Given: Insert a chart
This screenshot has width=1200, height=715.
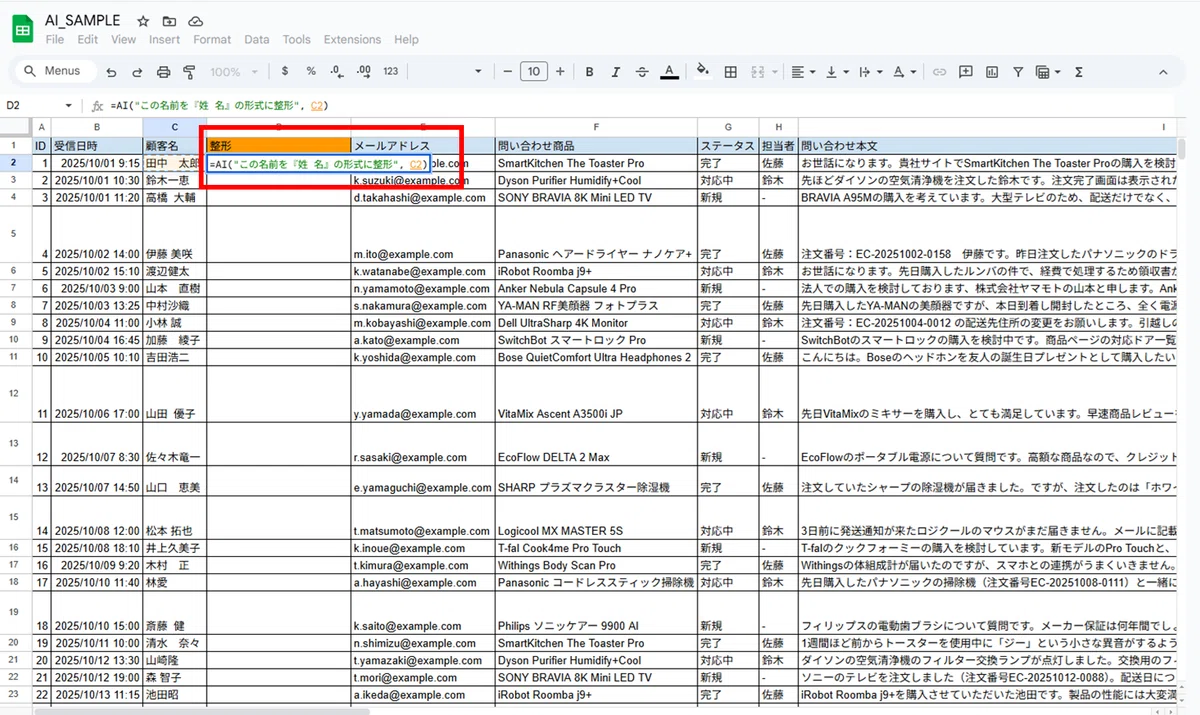Looking at the screenshot, I should click(x=991, y=72).
